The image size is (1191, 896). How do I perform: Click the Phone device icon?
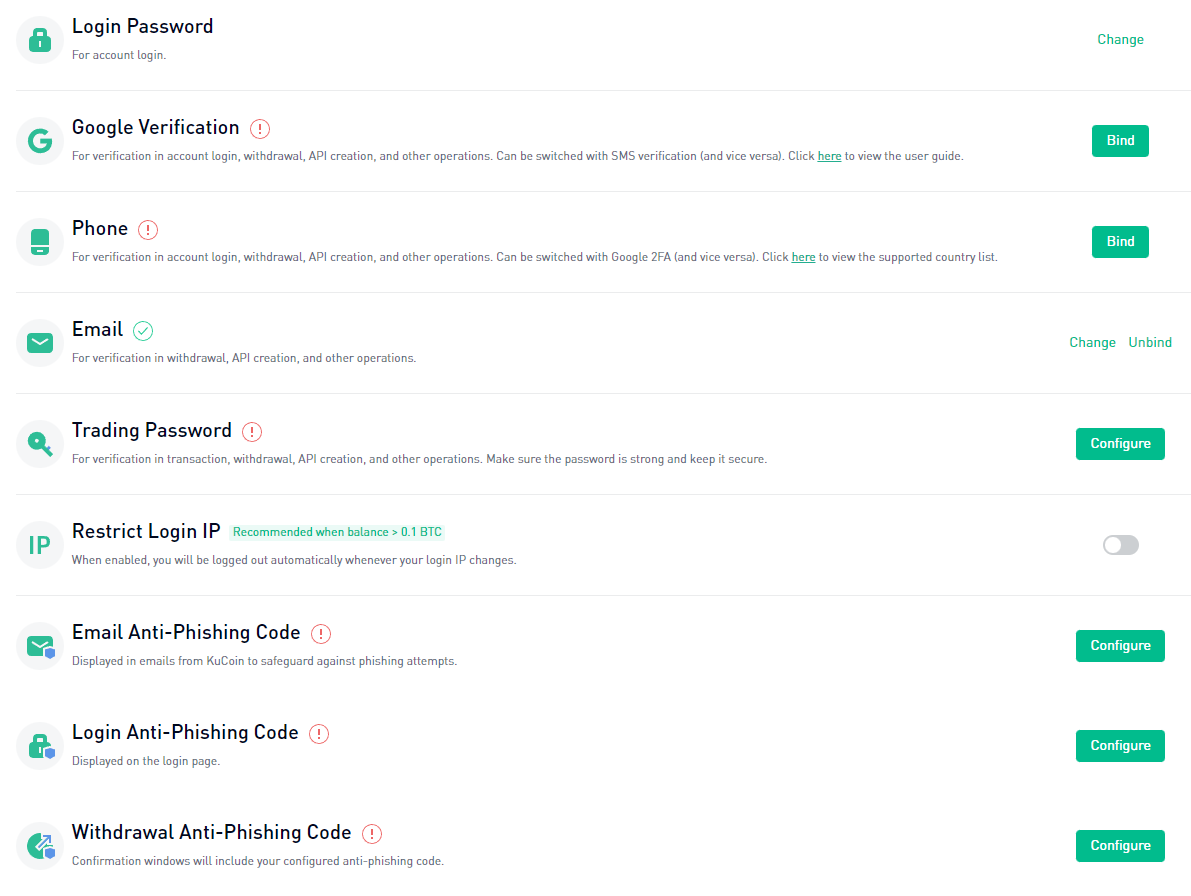[39, 241]
